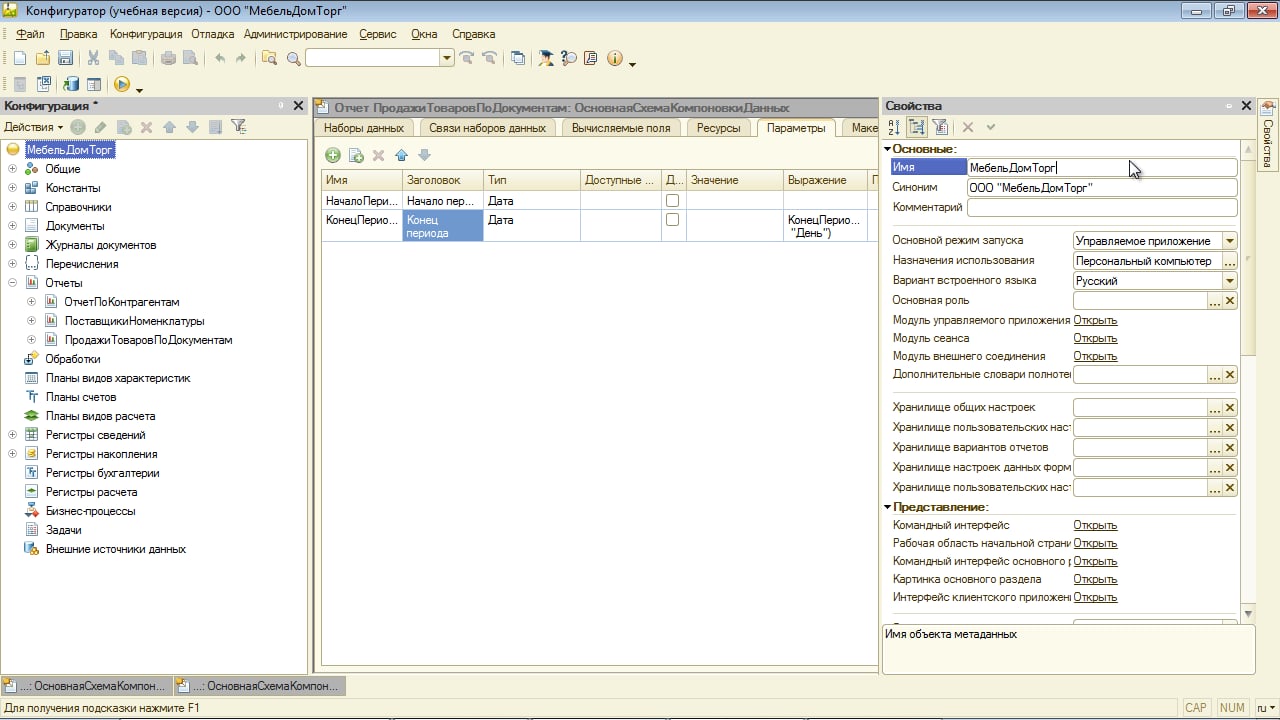Sort properties alphabetically in Свойства panel
The width and height of the screenshot is (1280, 720).
tap(893, 127)
